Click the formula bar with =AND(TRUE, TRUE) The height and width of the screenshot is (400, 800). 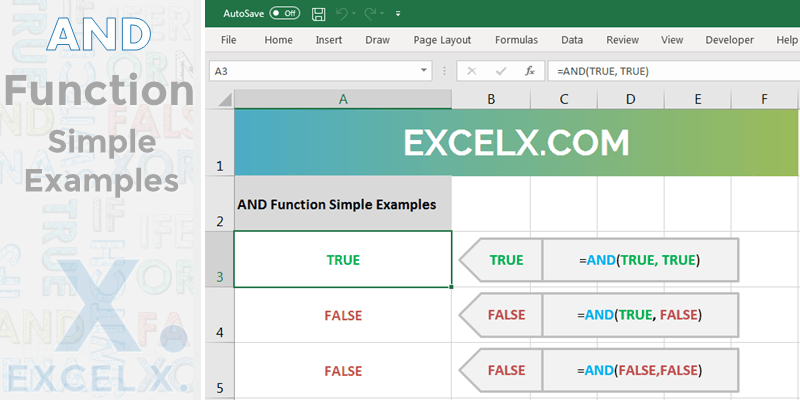(x=674, y=71)
